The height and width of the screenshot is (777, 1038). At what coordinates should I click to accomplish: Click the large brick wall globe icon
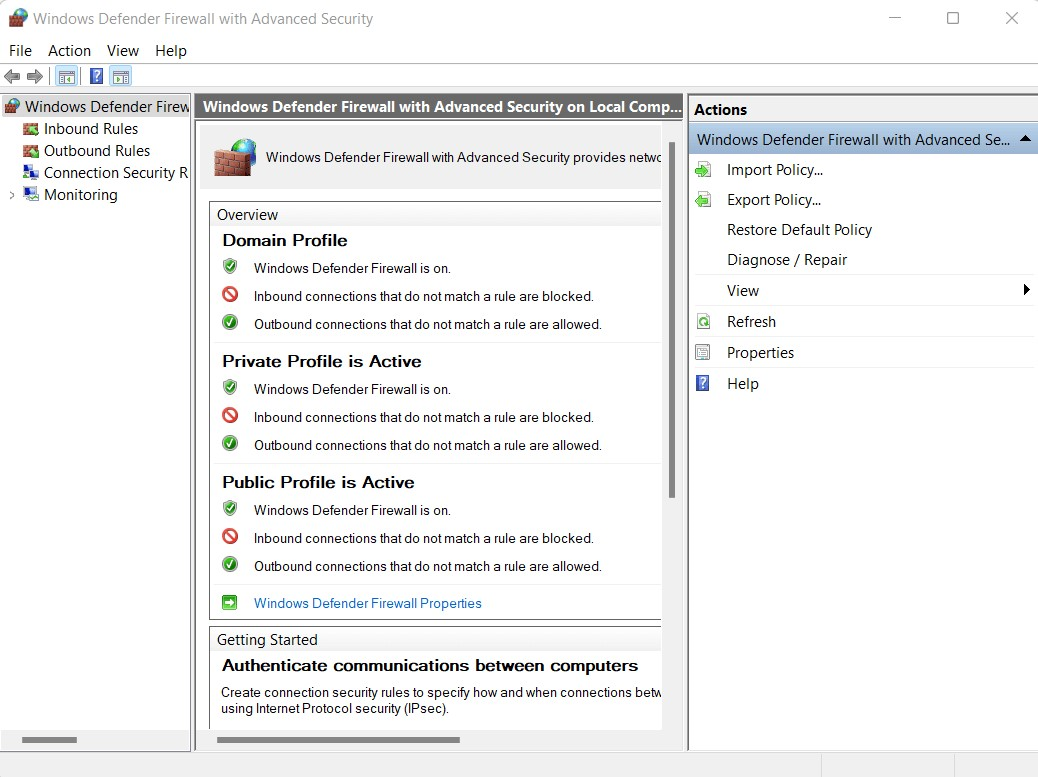coord(235,158)
